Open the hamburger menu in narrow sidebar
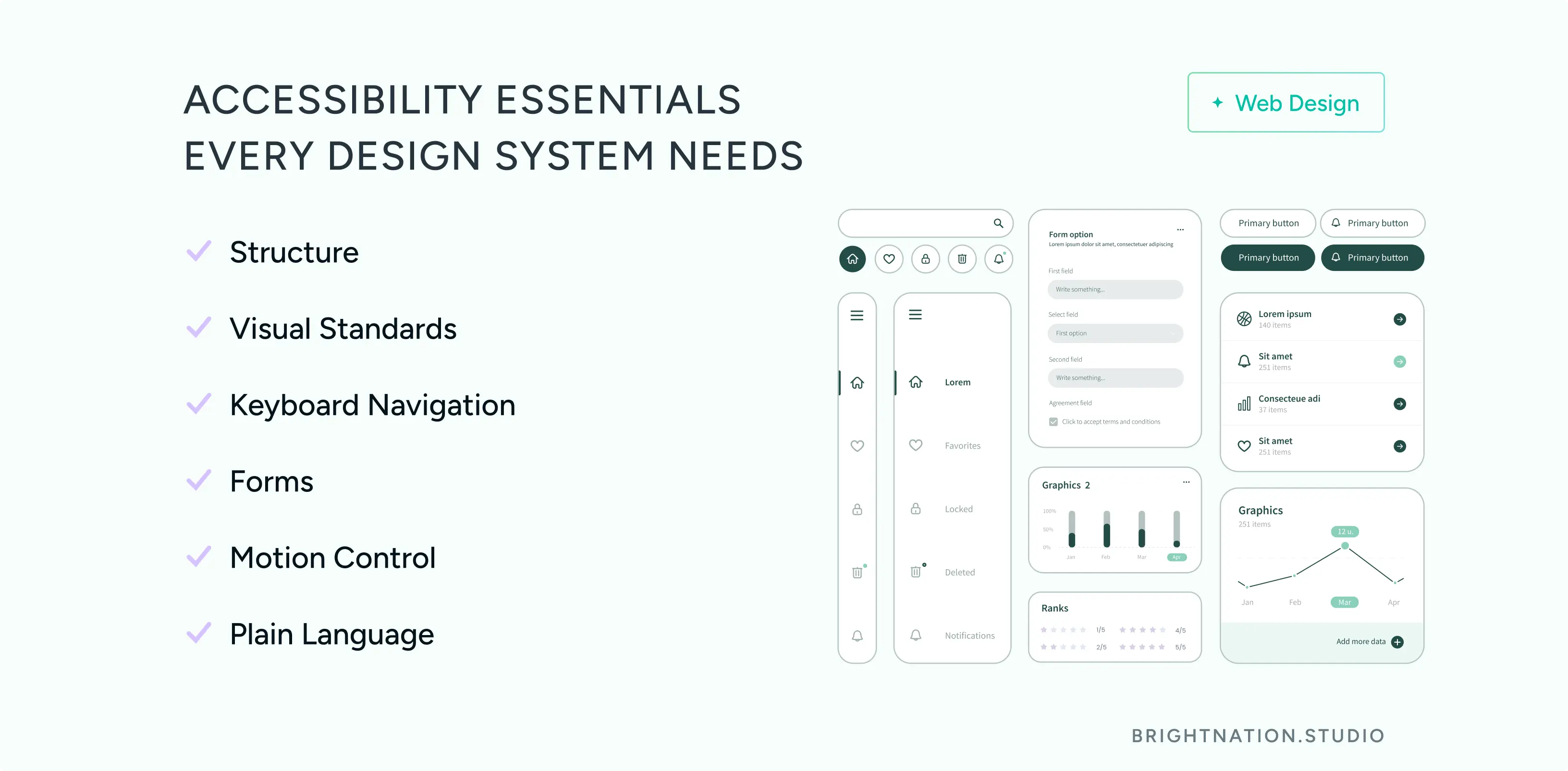This screenshot has height=771, width=1568. (x=857, y=315)
